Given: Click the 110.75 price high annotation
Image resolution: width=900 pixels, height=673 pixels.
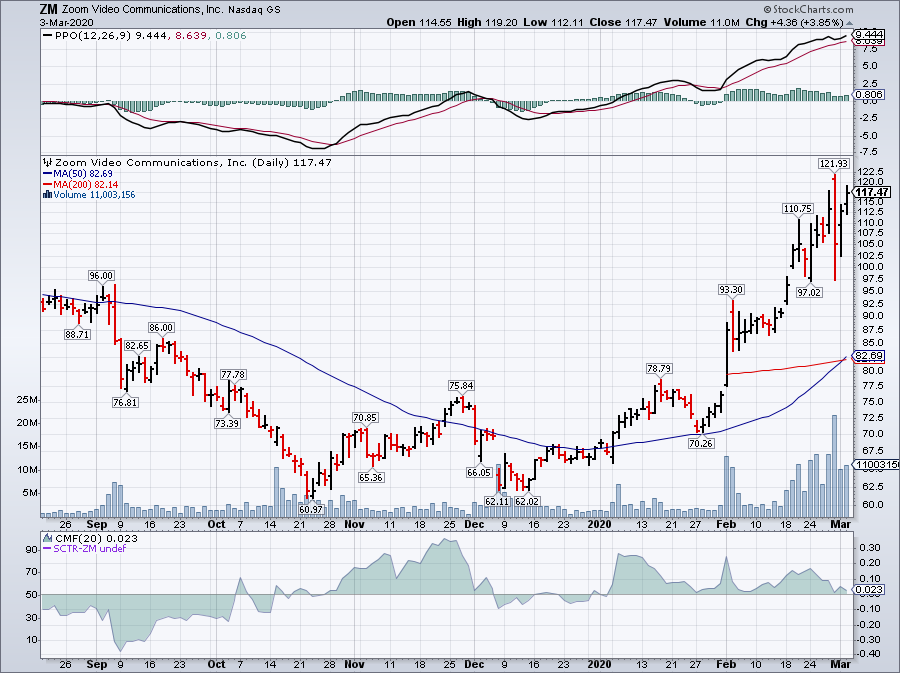Looking at the screenshot, I should (x=798, y=209).
